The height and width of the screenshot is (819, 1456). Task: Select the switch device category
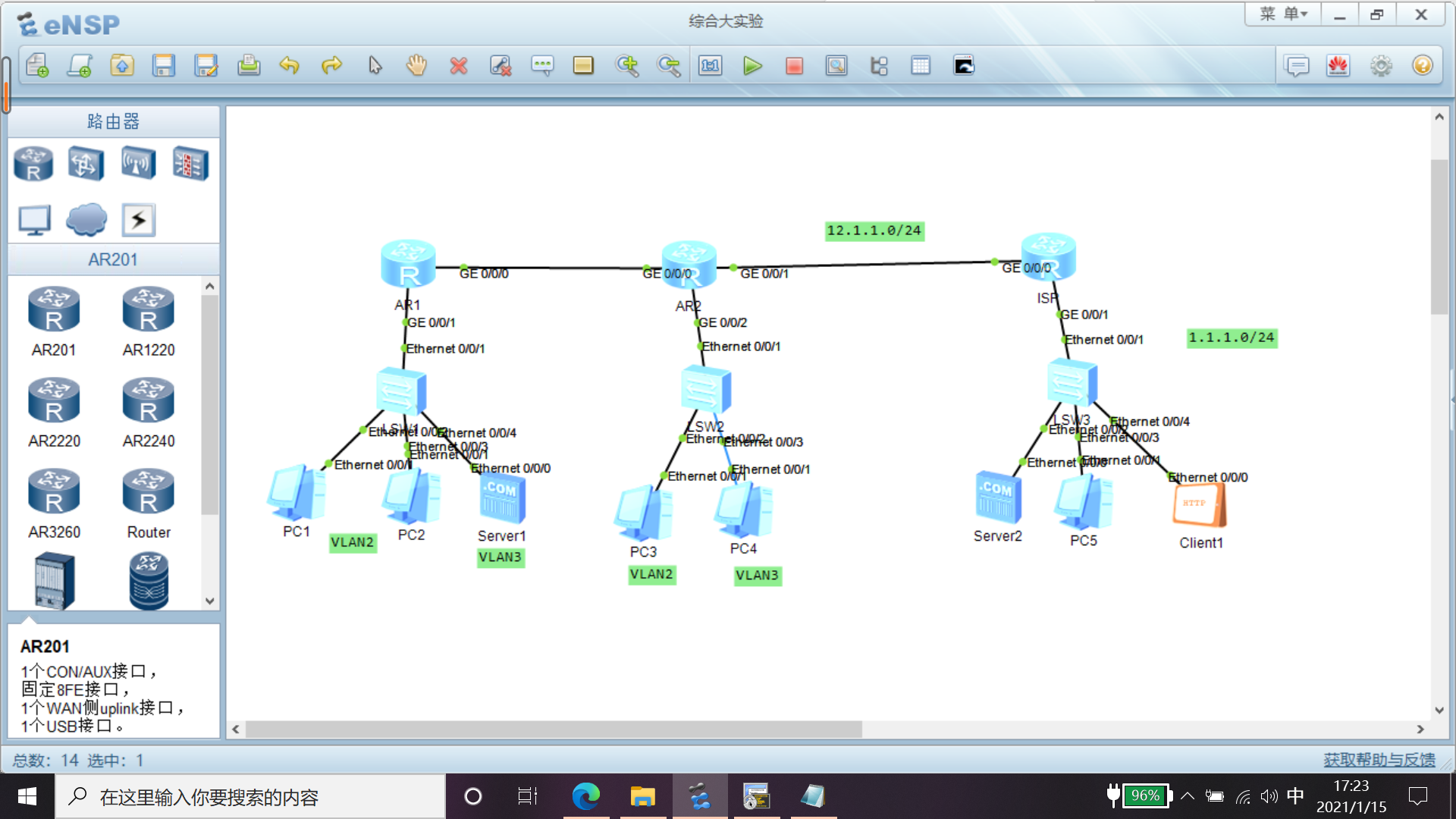click(x=86, y=163)
